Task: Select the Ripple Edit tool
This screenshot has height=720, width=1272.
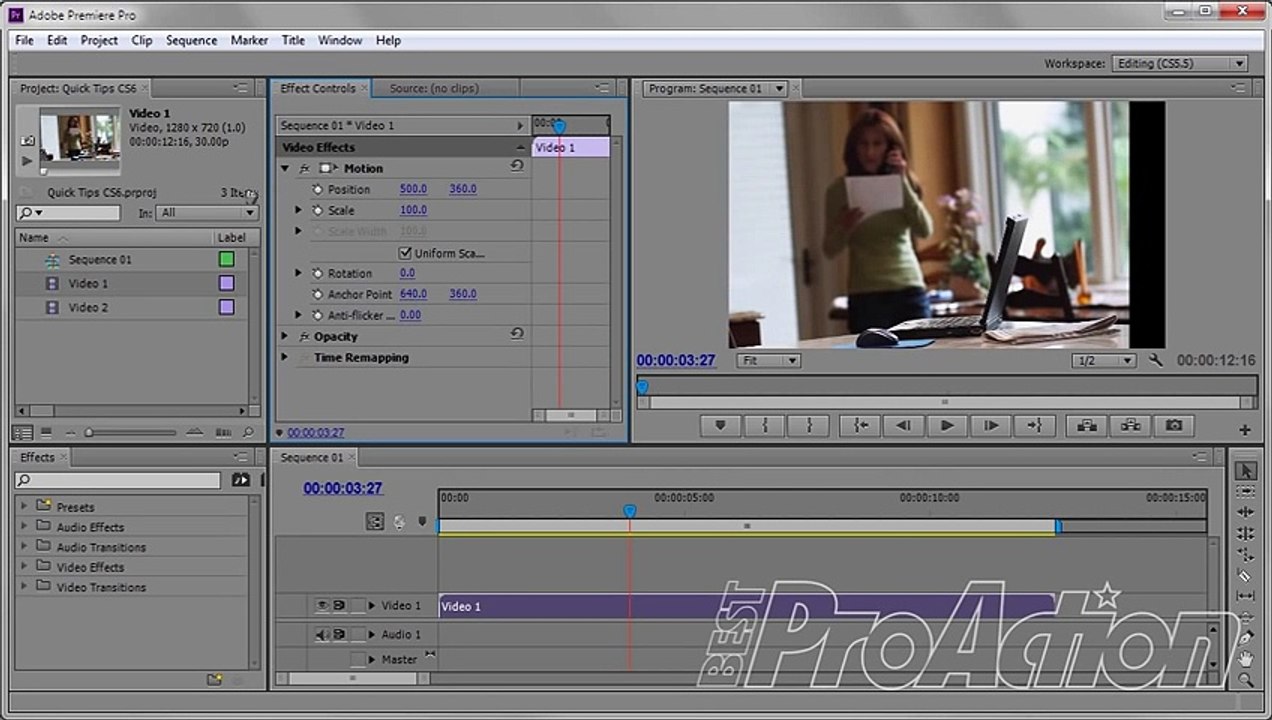Action: (1245, 513)
